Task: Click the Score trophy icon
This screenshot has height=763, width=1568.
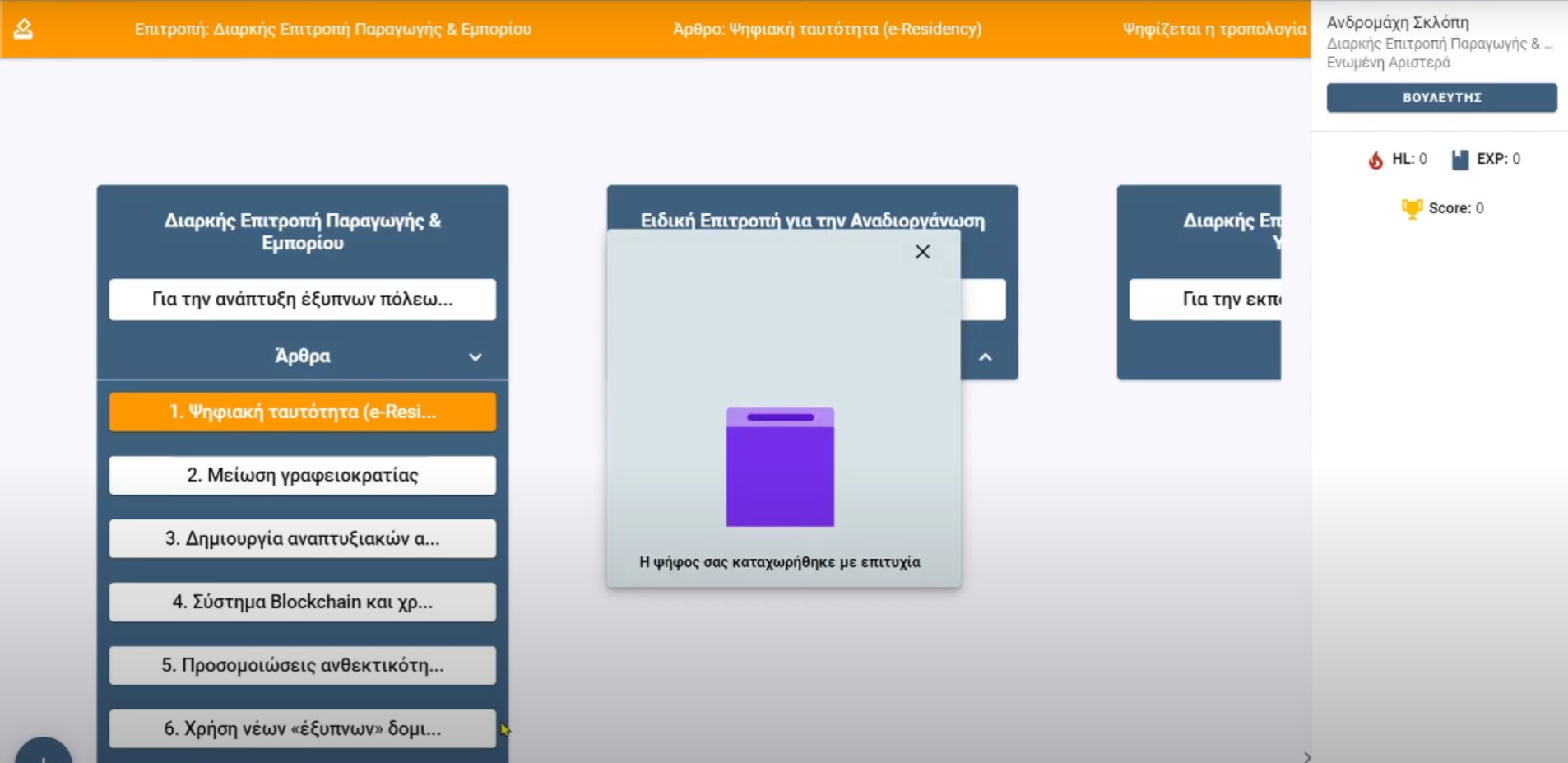Action: pyautogui.click(x=1411, y=209)
